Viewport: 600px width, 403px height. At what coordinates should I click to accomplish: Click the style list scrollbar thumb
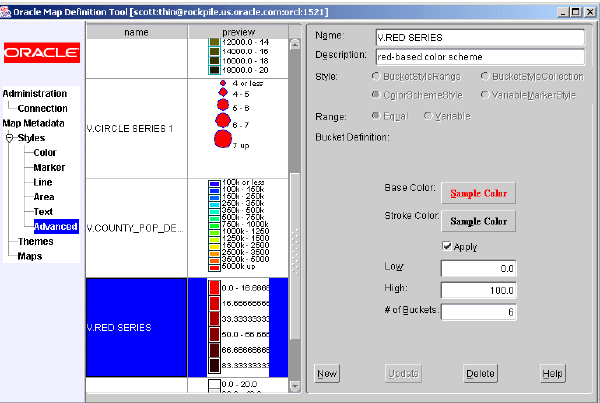[x=295, y=256]
